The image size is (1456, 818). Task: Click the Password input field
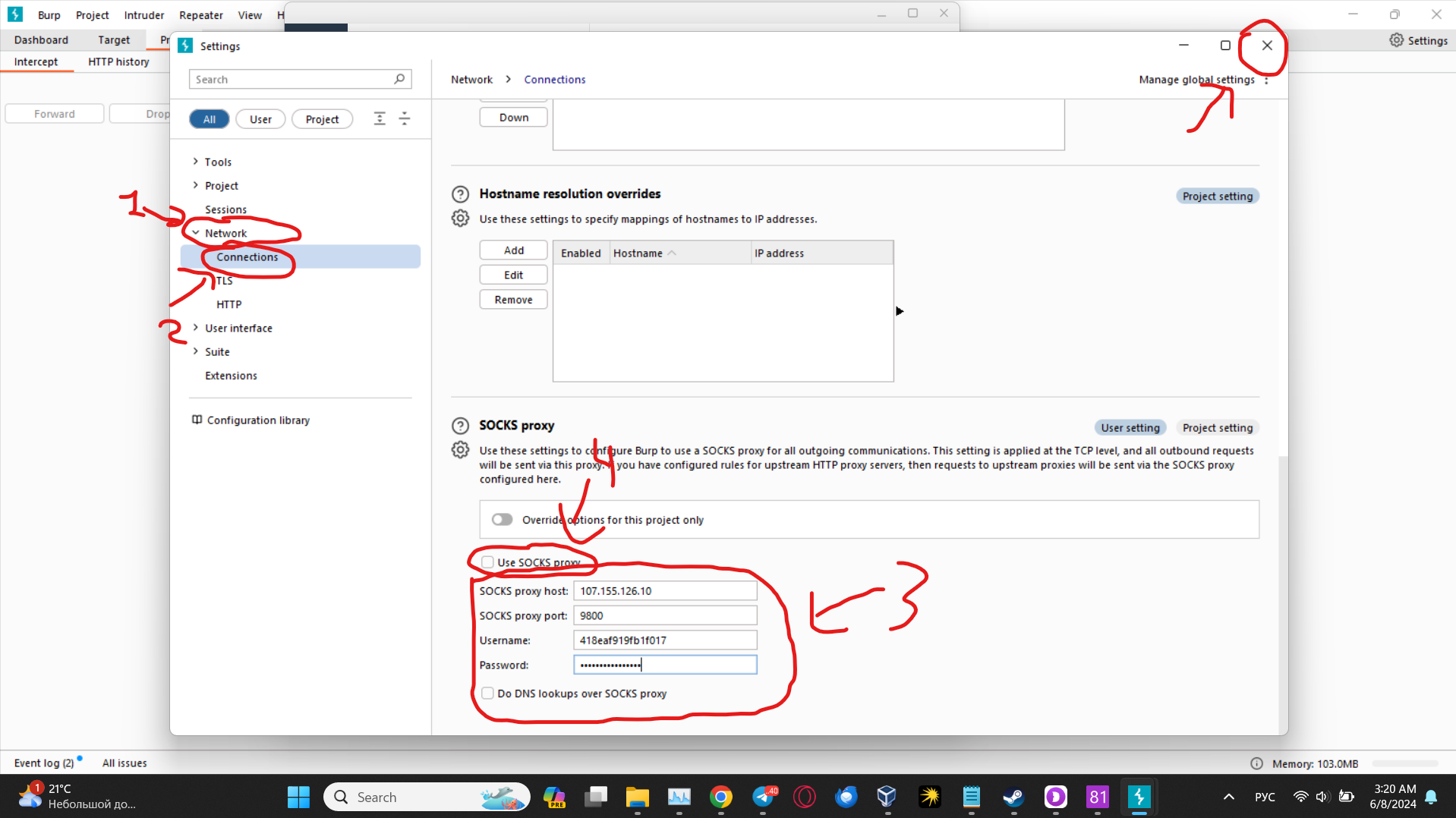click(665, 665)
